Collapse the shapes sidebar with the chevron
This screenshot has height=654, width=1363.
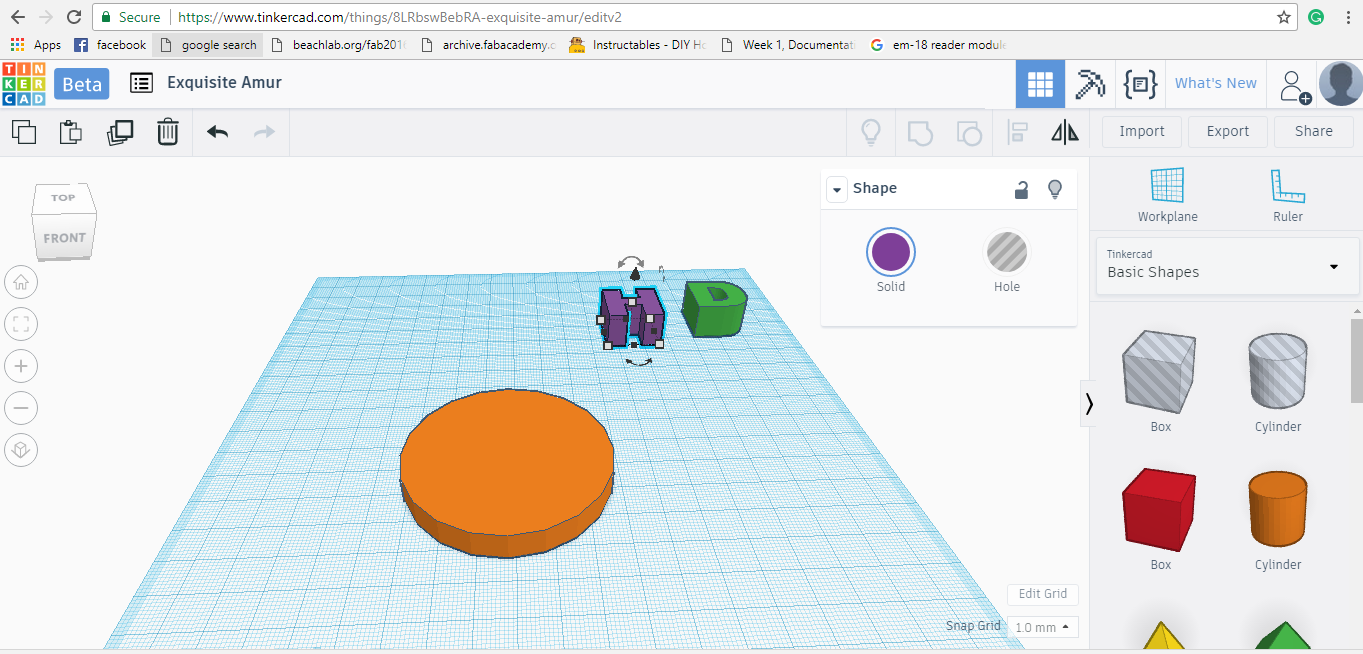click(x=1089, y=404)
